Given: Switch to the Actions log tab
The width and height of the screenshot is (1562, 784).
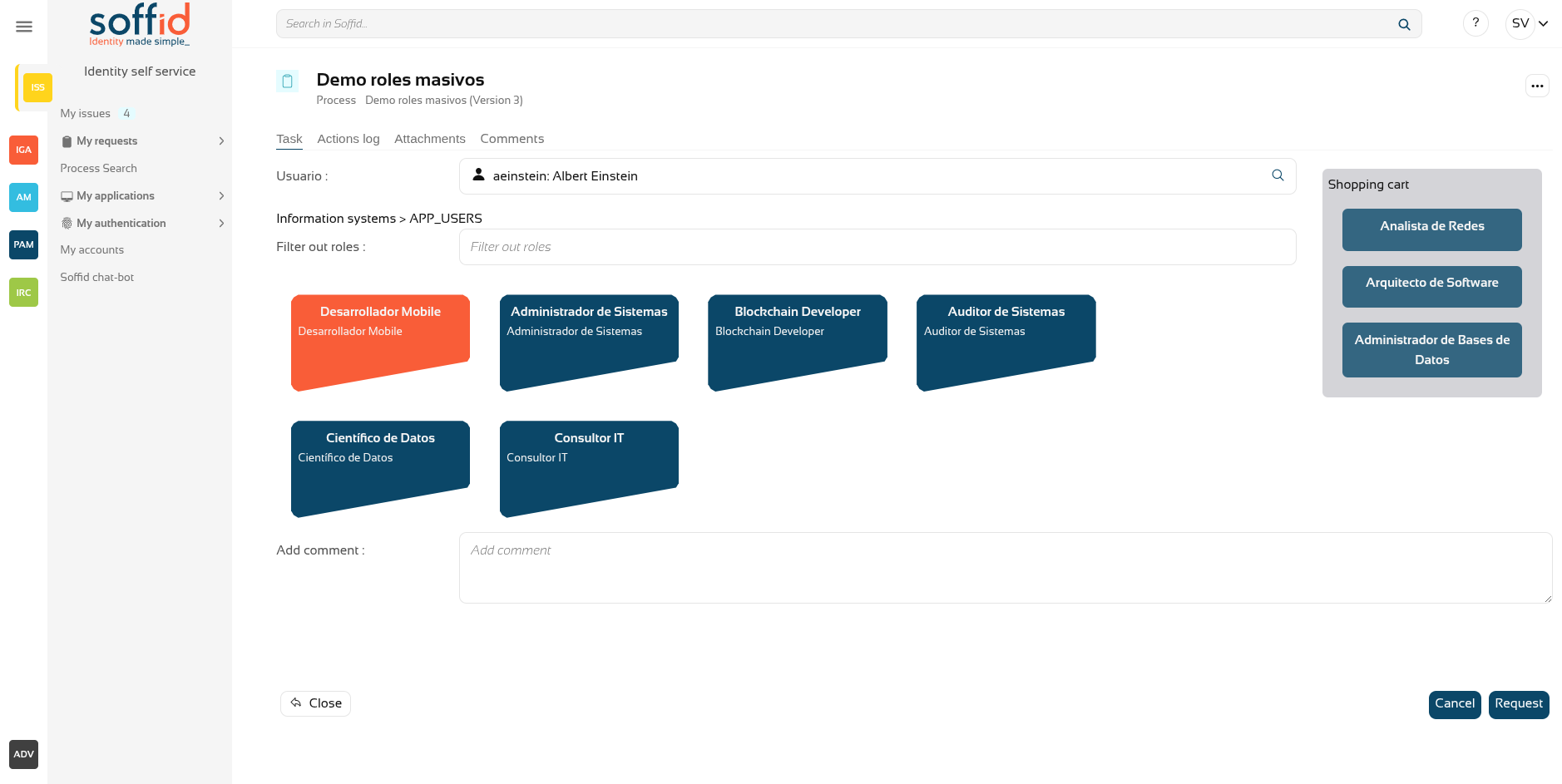Looking at the screenshot, I should pos(348,139).
